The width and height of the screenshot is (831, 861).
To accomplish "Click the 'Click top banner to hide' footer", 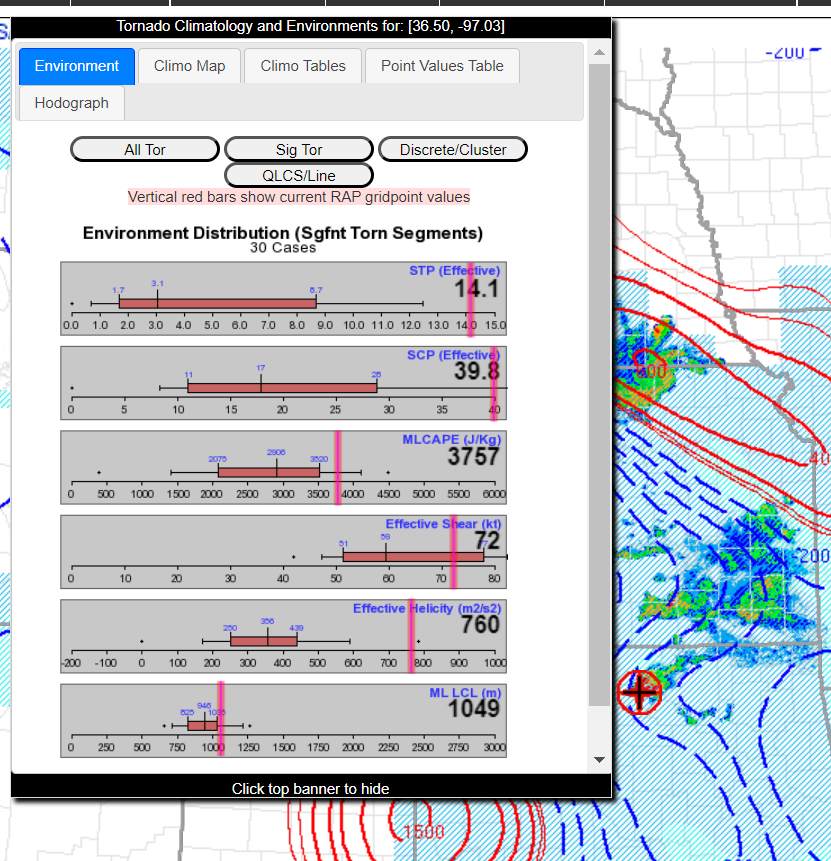I will (x=310, y=789).
